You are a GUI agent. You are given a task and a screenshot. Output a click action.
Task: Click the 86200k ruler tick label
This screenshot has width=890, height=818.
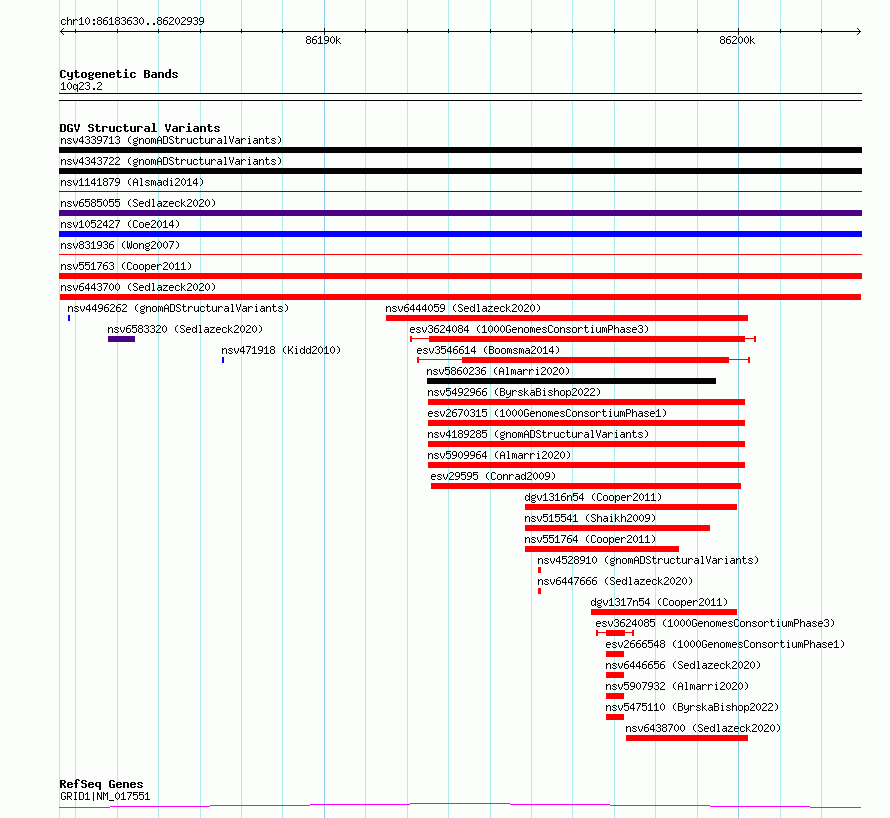coord(737,40)
